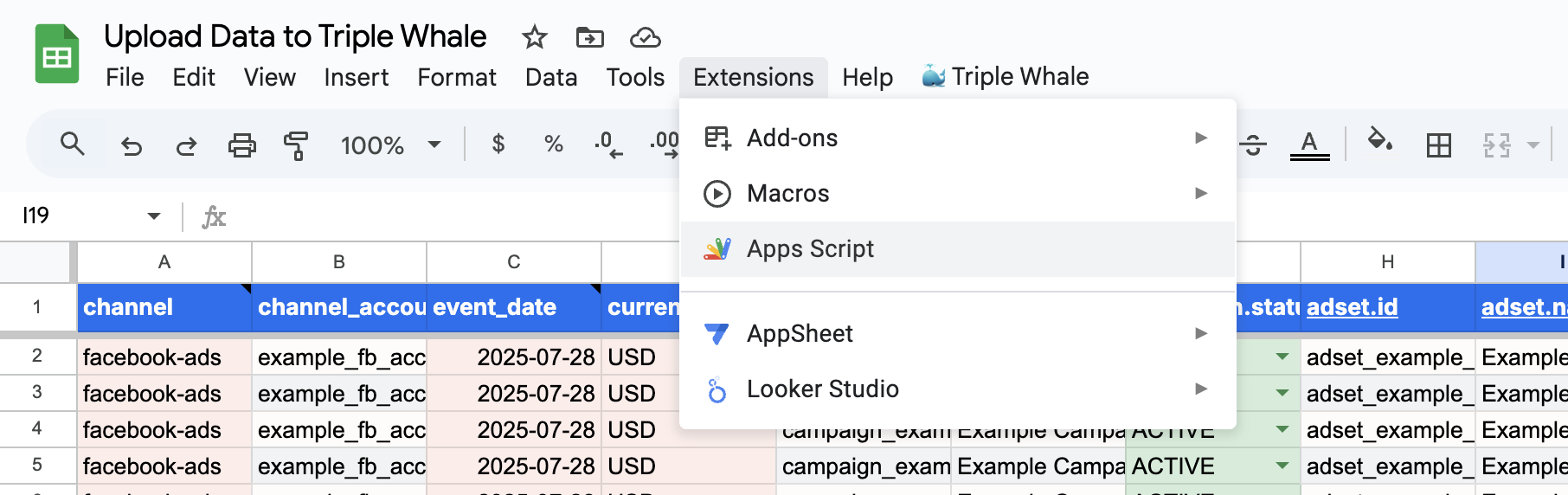
Task: Click 2025-07-28 date cell in row 4
Action: [x=514, y=429]
